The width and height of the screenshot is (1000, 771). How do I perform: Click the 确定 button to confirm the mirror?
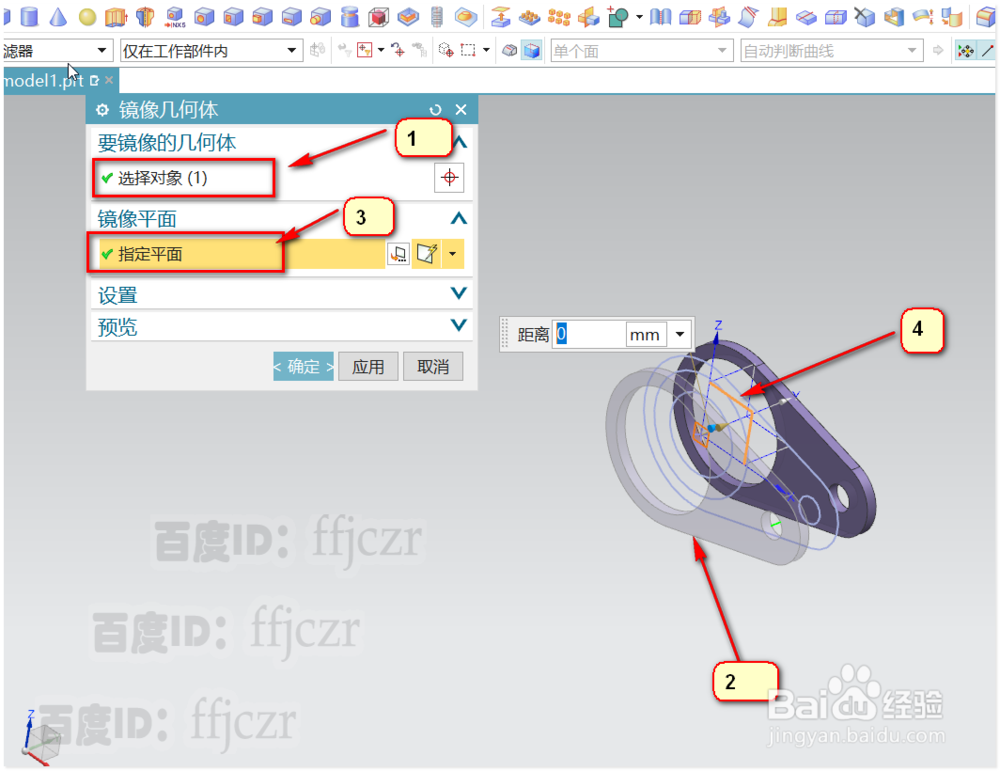tap(303, 366)
